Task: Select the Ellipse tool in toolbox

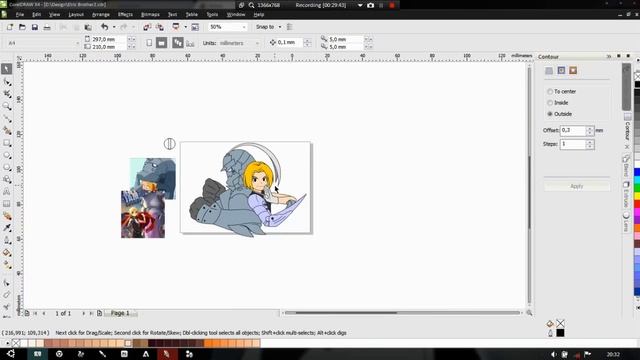Action: 7,156
